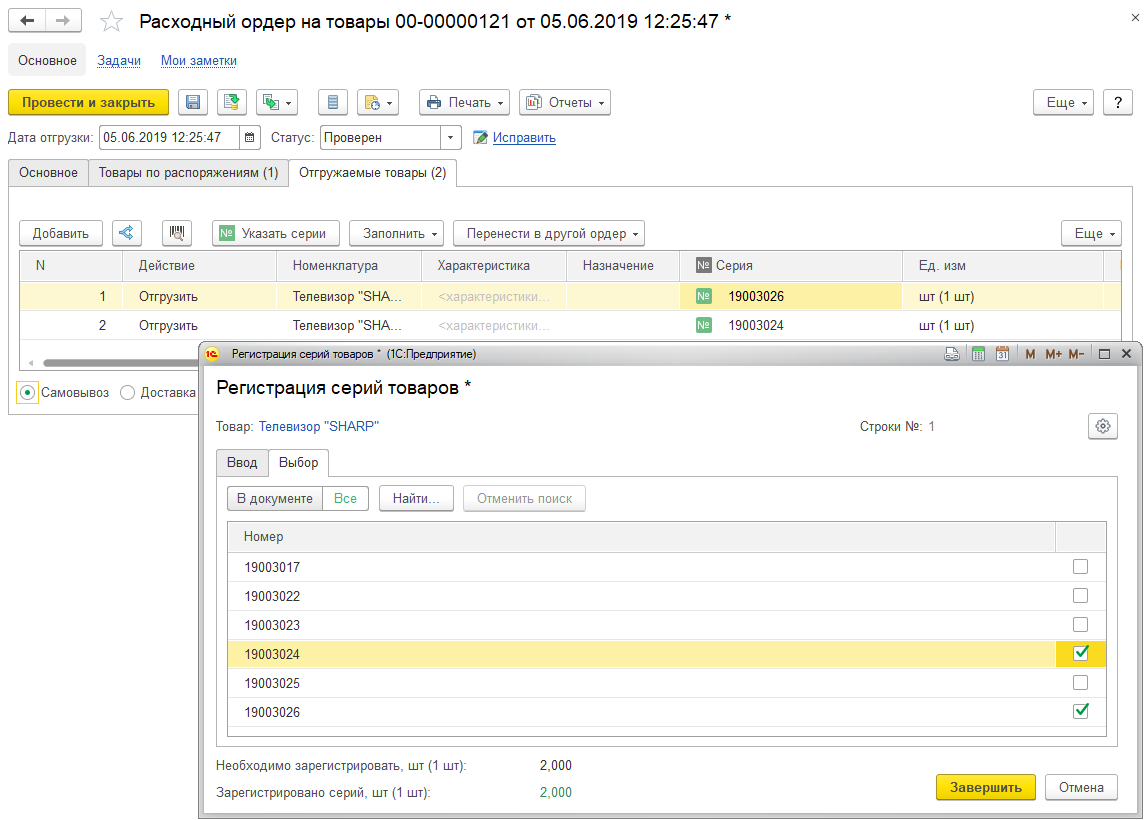This screenshot has height=820, width=1144.
Task: Save document using the floppy disk icon
Action: click(x=193, y=103)
